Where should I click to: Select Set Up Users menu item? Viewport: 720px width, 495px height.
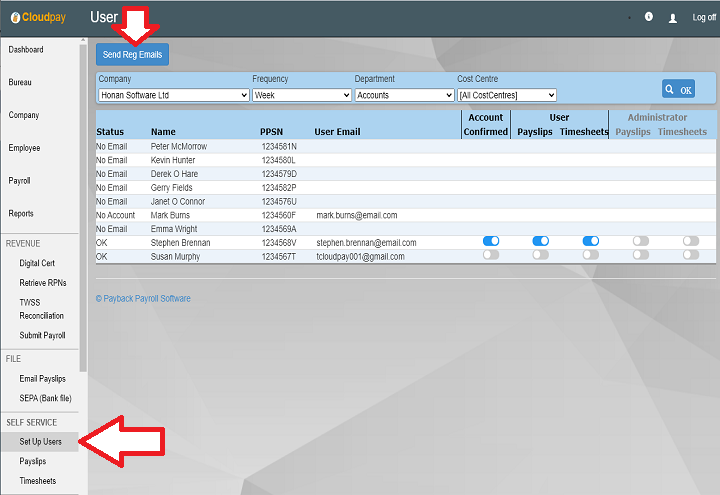(x=40, y=442)
